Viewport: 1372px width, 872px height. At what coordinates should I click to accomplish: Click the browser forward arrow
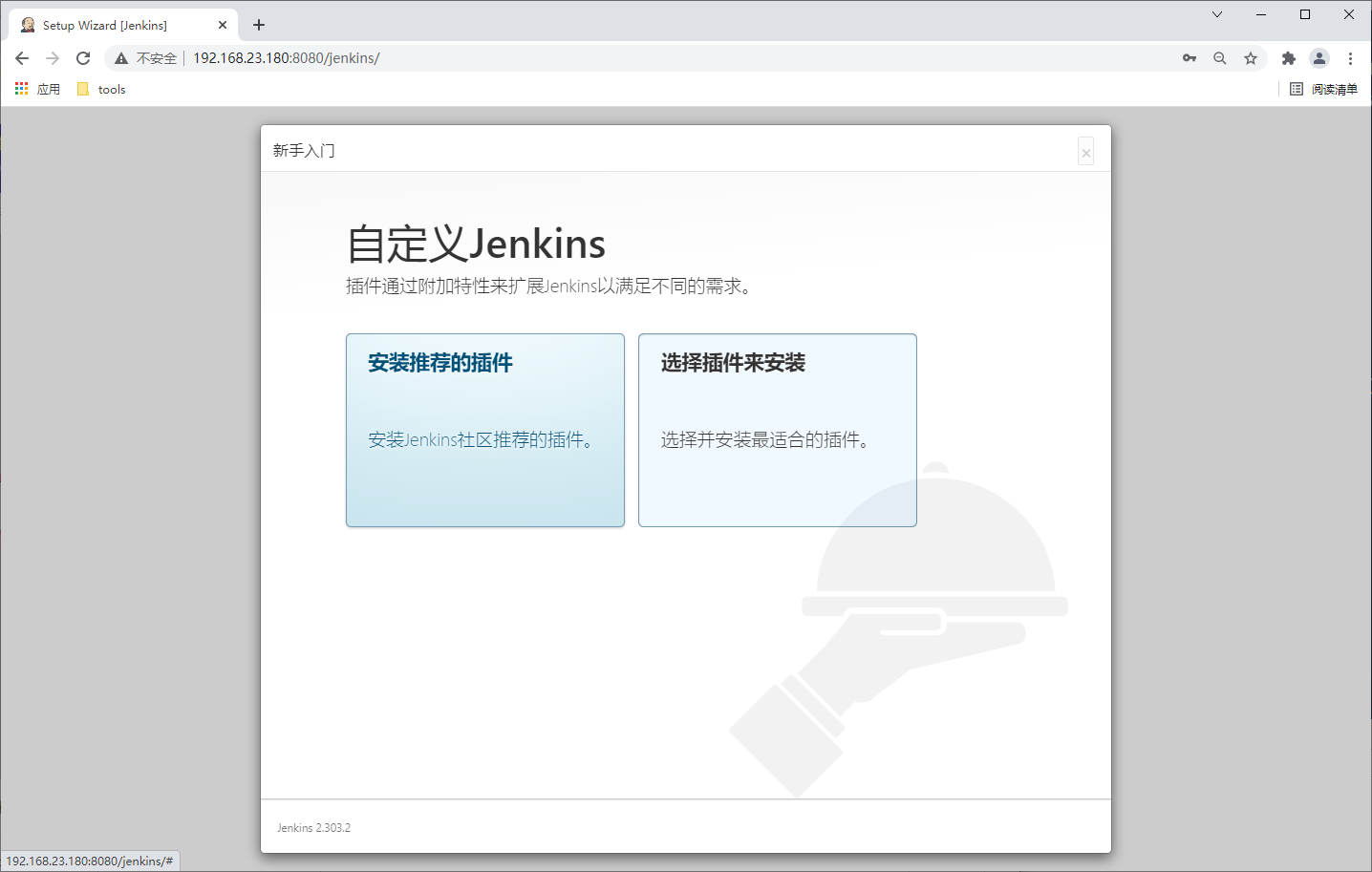(x=53, y=58)
